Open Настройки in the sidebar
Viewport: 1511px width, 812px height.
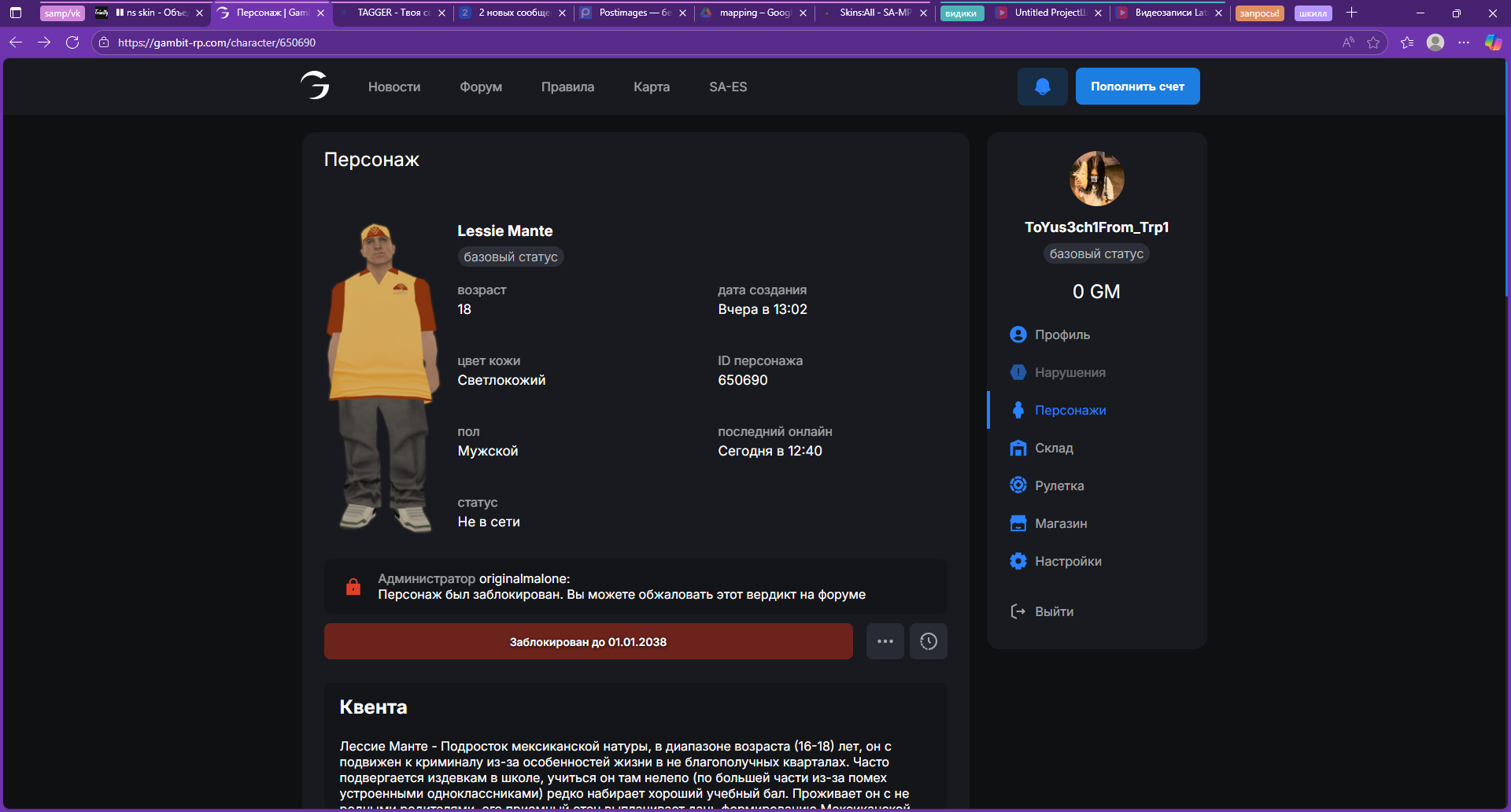pos(1067,561)
